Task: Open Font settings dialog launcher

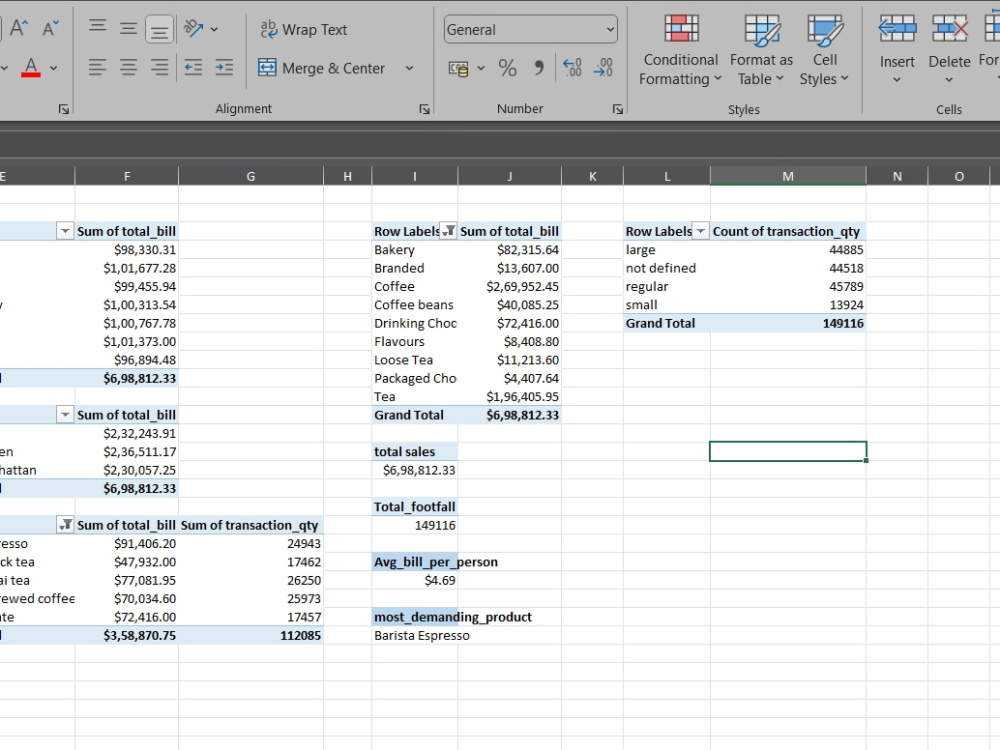Action: click(63, 109)
